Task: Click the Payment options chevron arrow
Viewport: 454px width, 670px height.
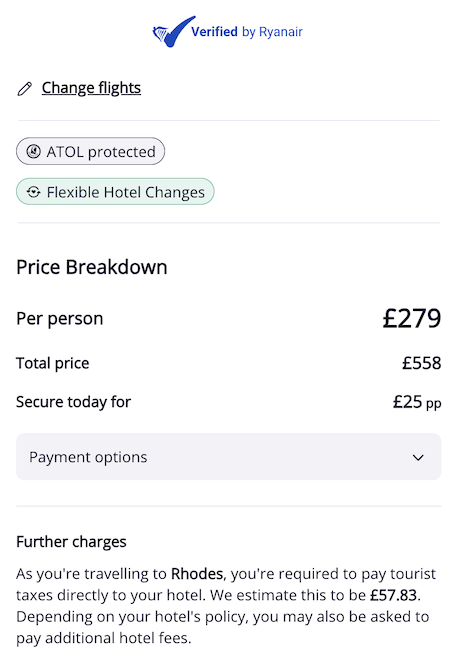Action: tap(418, 457)
